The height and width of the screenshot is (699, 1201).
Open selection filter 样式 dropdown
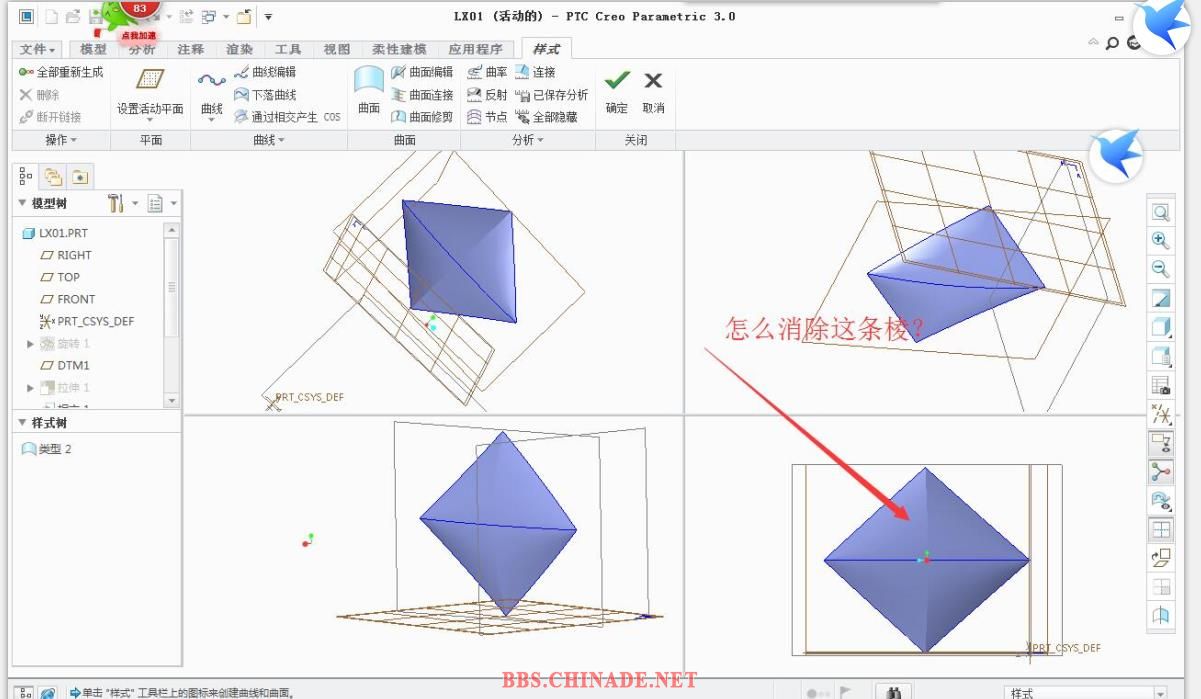(x=1085, y=692)
